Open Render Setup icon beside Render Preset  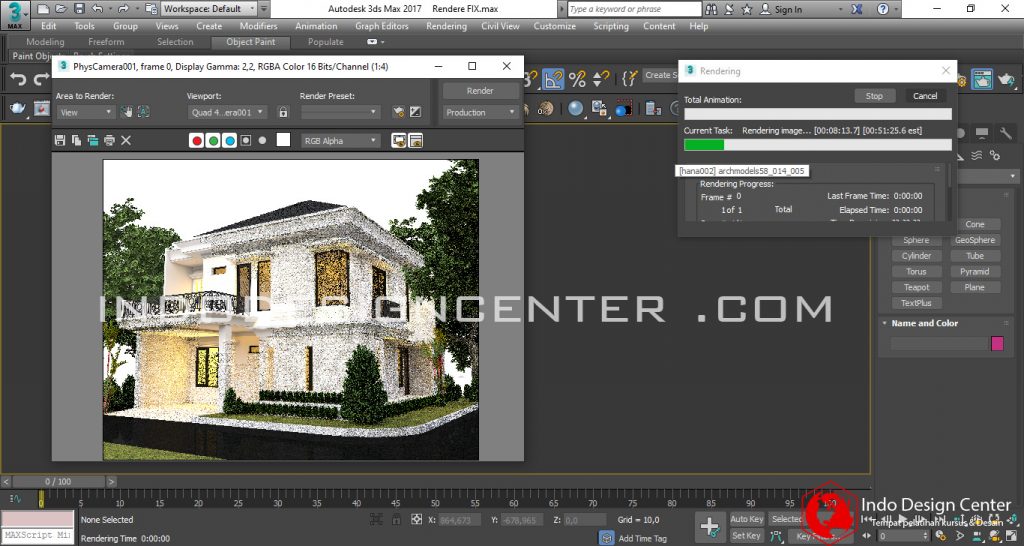[398, 112]
